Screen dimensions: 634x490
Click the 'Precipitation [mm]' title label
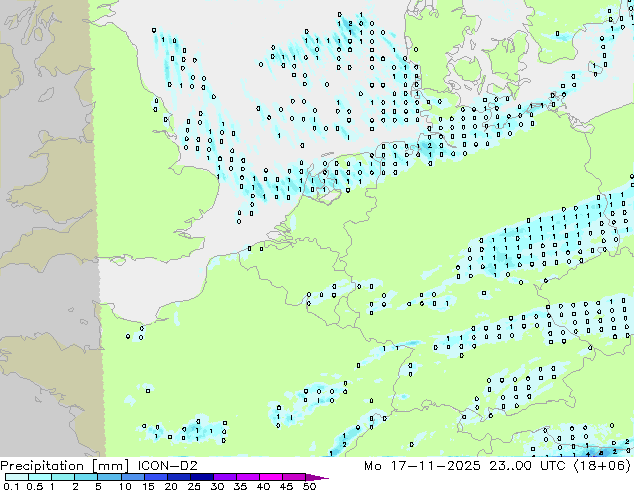[x=65, y=466]
